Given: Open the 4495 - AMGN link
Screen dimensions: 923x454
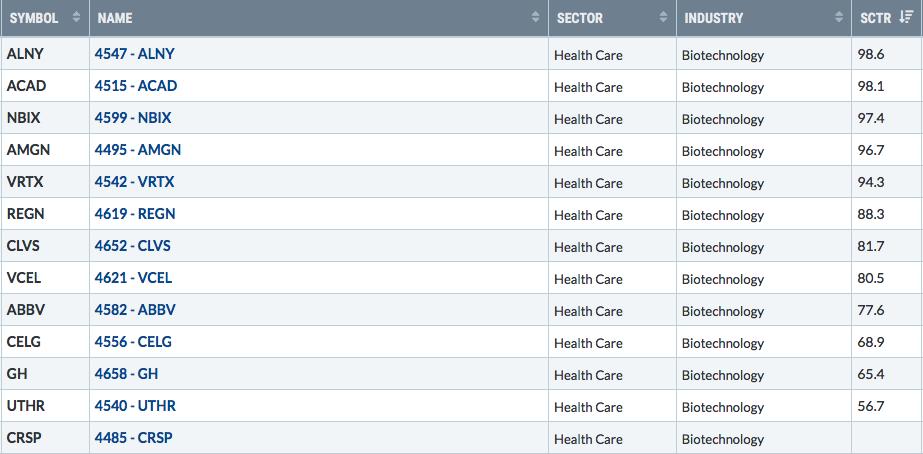Looking at the screenshot, I should pyautogui.click(x=138, y=150).
